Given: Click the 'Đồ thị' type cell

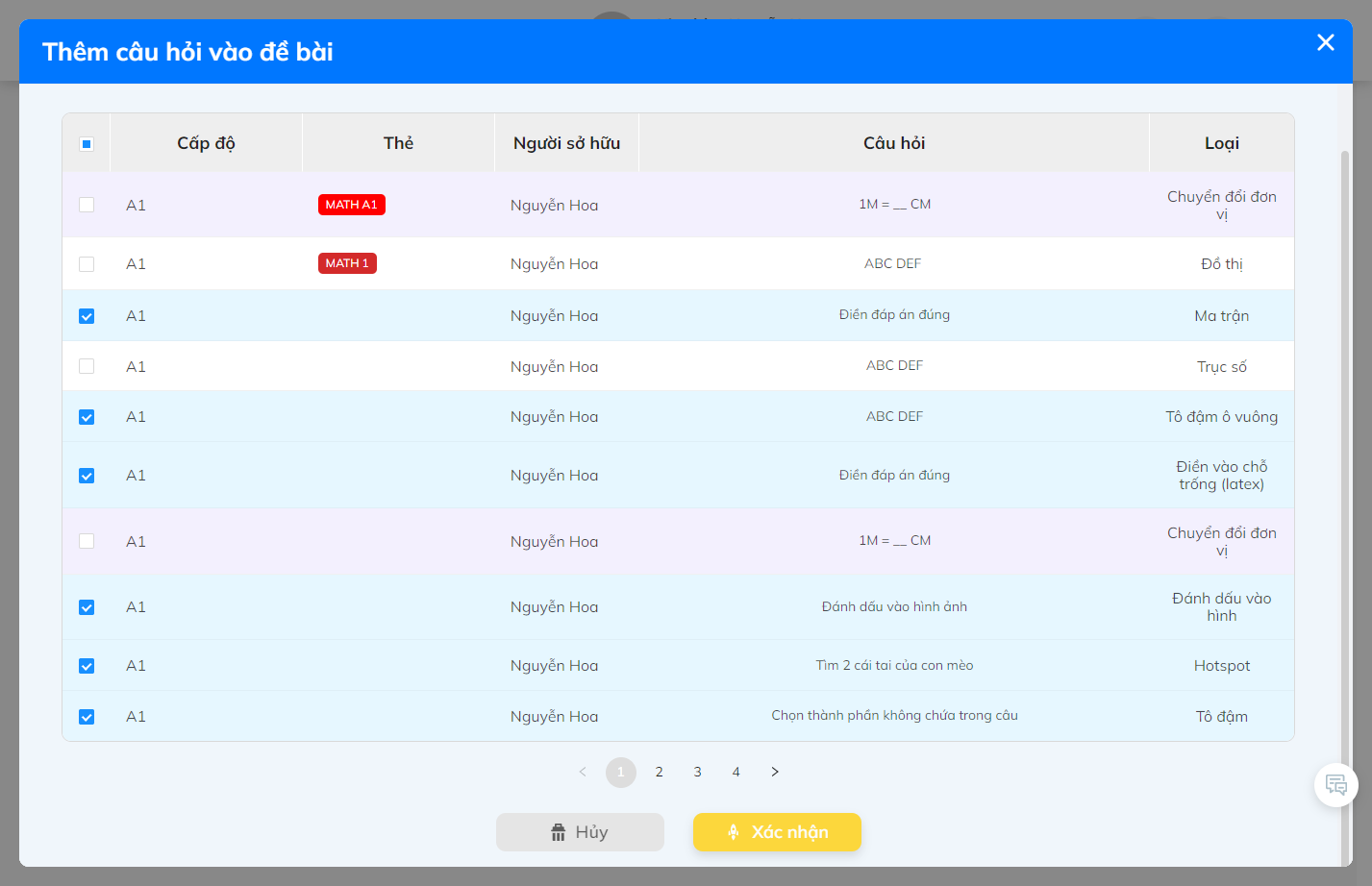Looking at the screenshot, I should click(1222, 264).
